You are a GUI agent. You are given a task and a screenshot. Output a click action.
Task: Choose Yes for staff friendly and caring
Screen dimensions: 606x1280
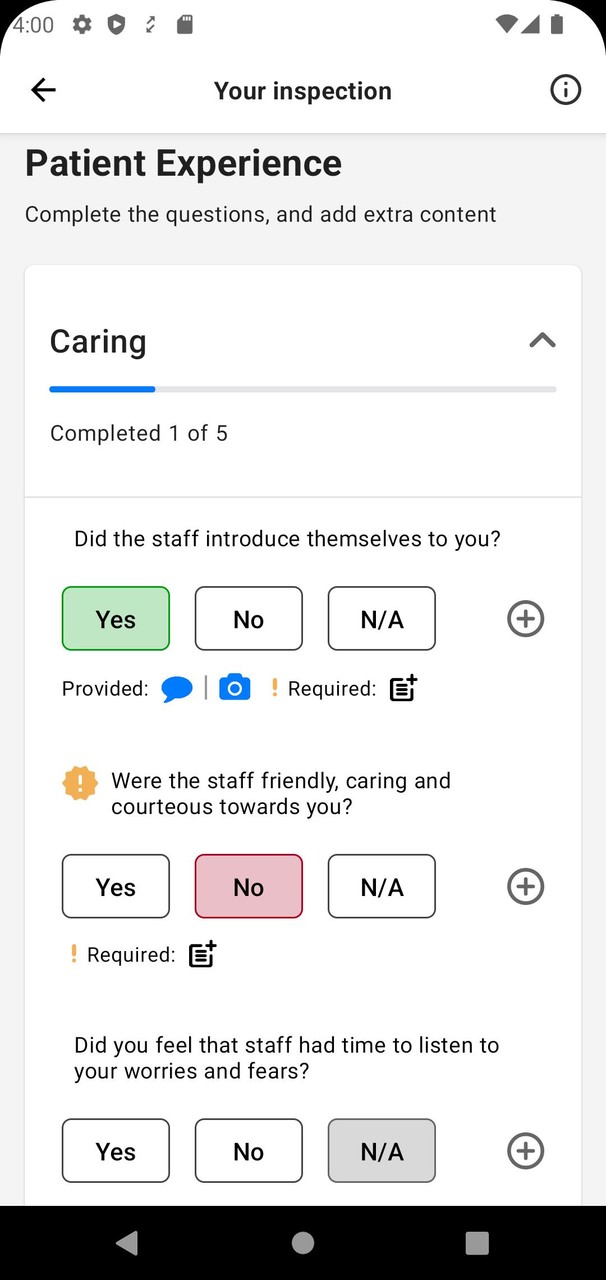click(116, 886)
